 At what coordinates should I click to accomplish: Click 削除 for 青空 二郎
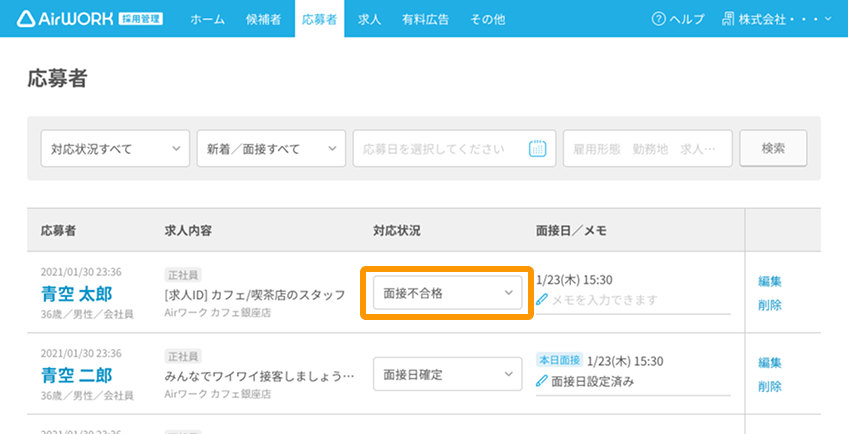click(770, 386)
